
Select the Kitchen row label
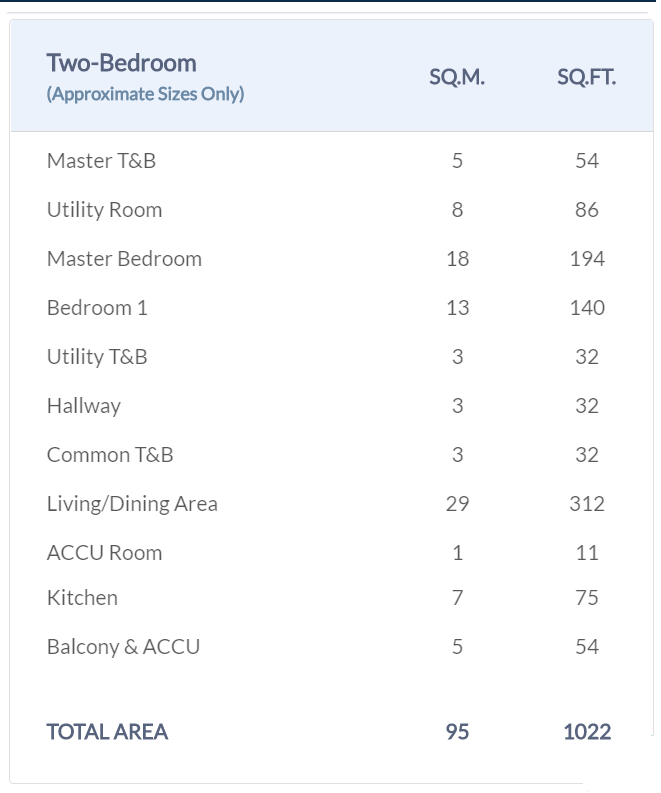pyautogui.click(x=82, y=597)
